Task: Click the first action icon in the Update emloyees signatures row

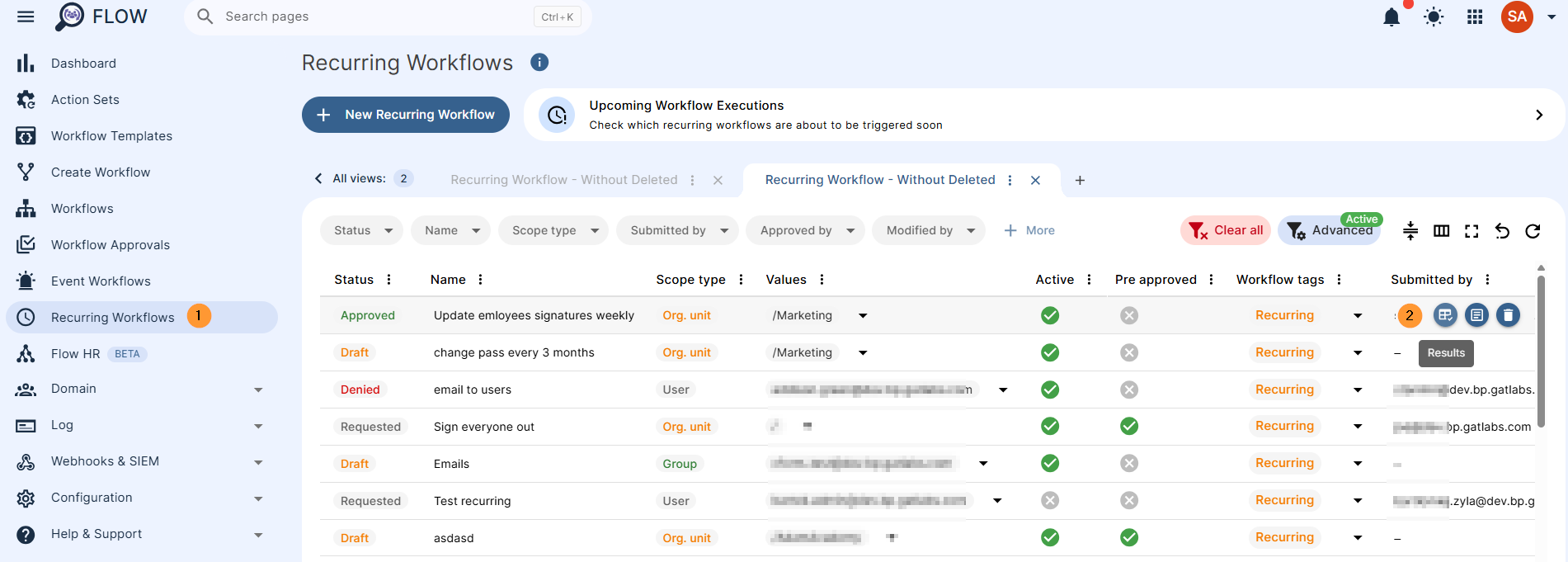Action: click(x=1444, y=315)
